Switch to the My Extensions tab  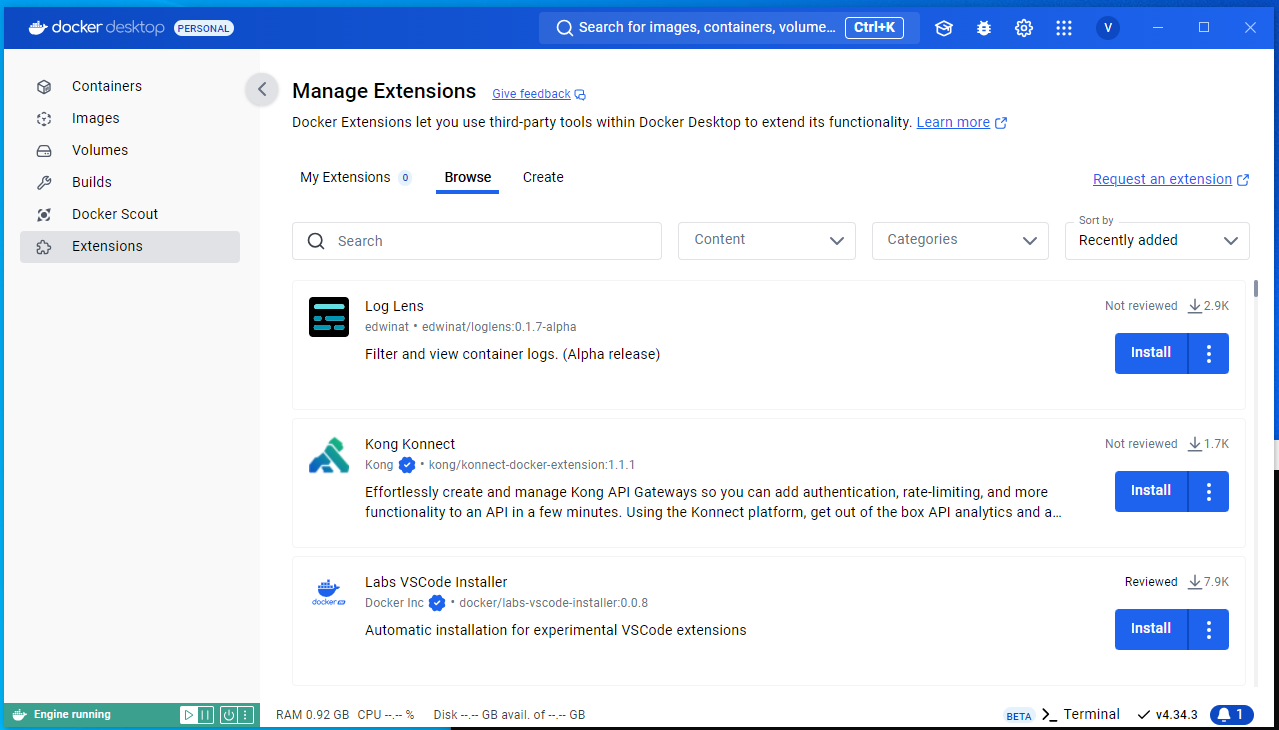356,177
